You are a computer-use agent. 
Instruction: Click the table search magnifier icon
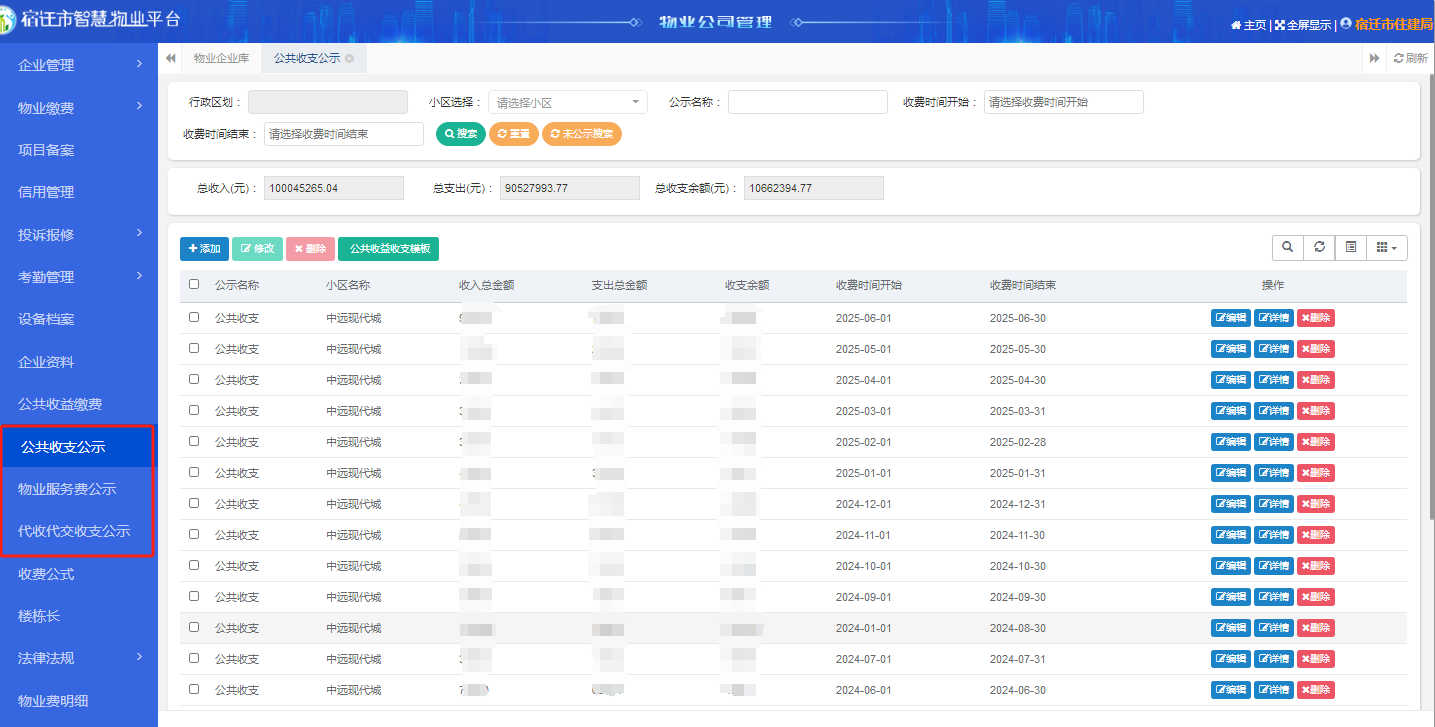coord(1287,247)
